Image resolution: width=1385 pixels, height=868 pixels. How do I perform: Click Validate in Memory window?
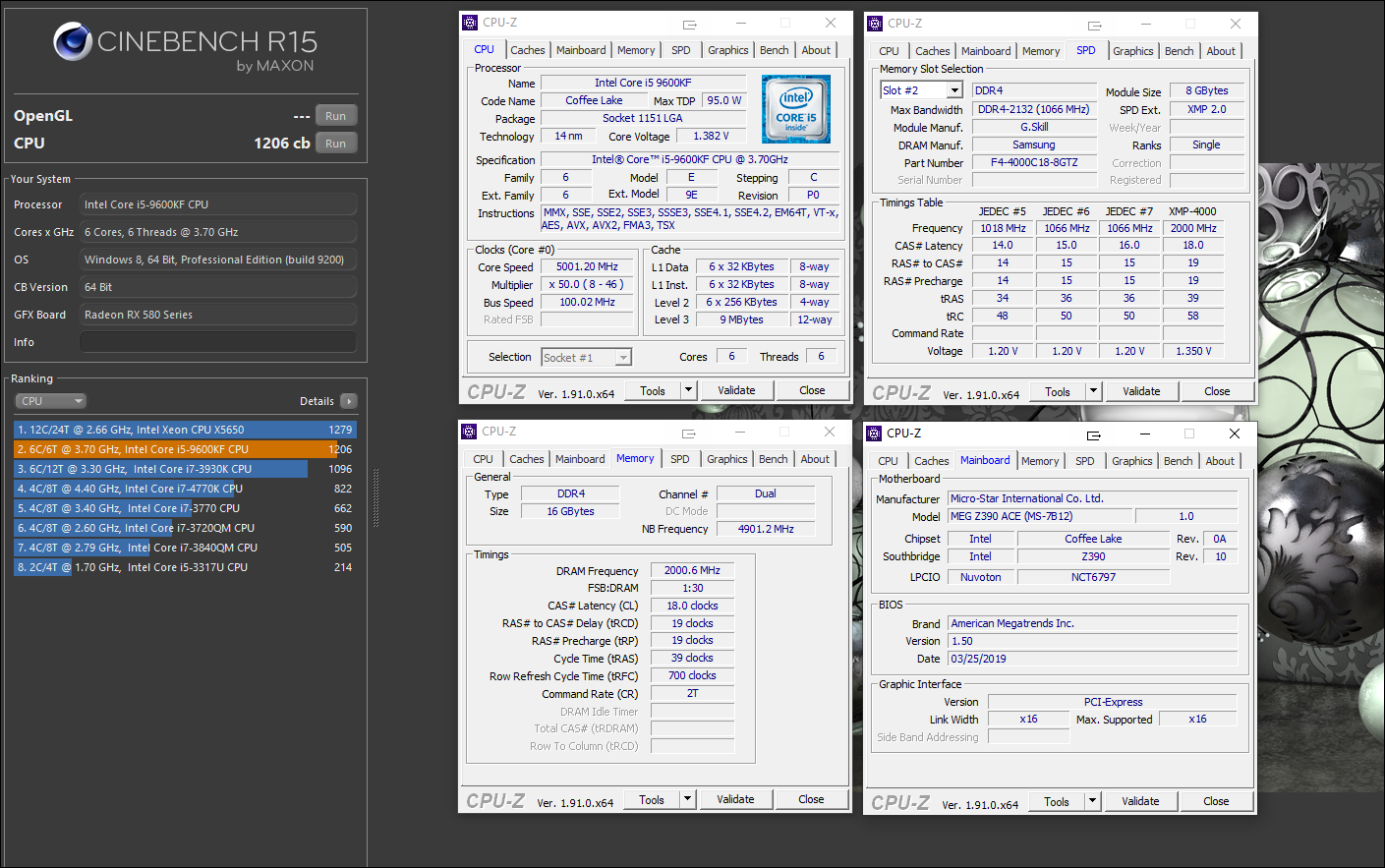click(735, 799)
